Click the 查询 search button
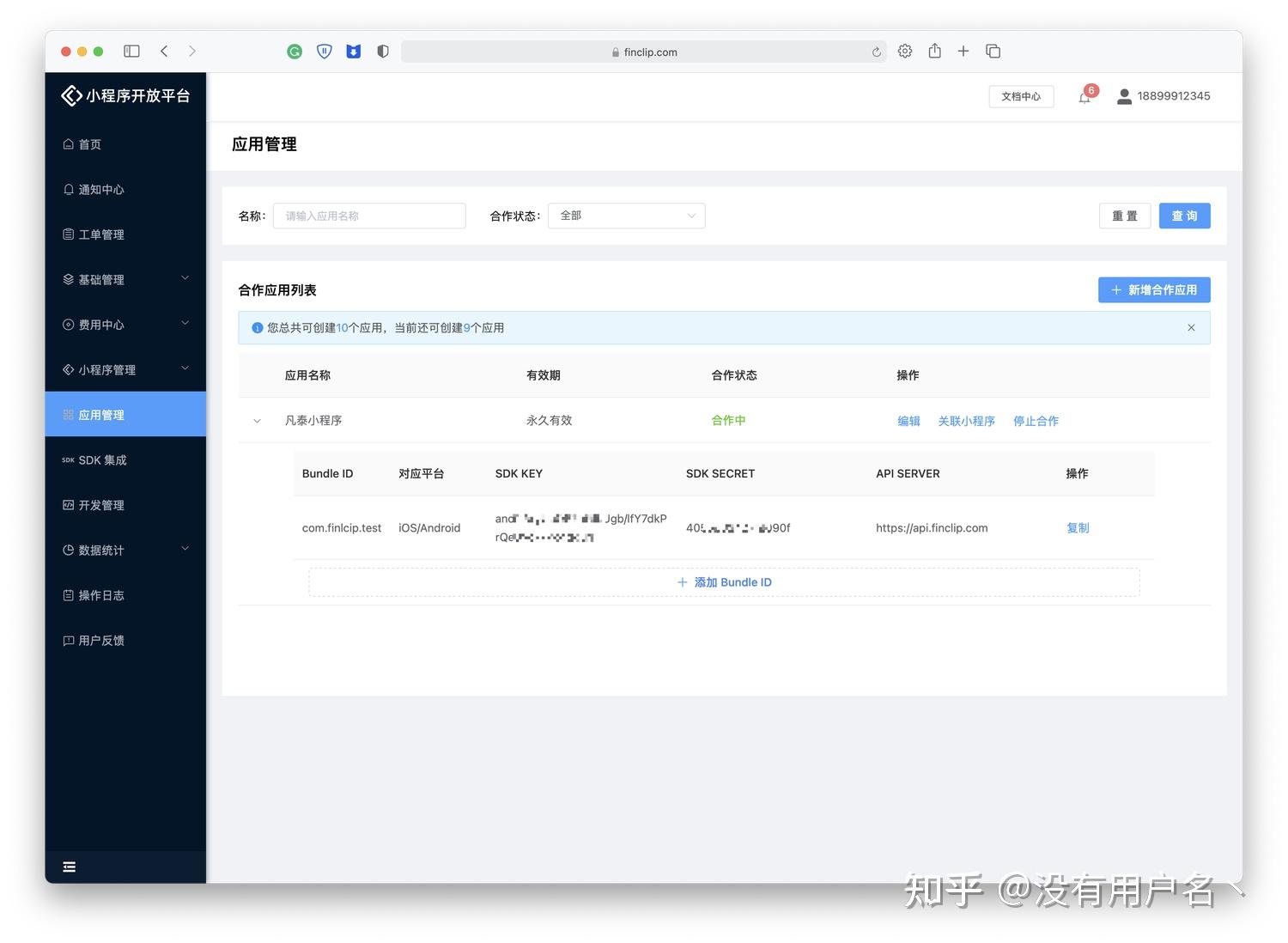Image resolution: width=1288 pixels, height=943 pixels. (1184, 216)
